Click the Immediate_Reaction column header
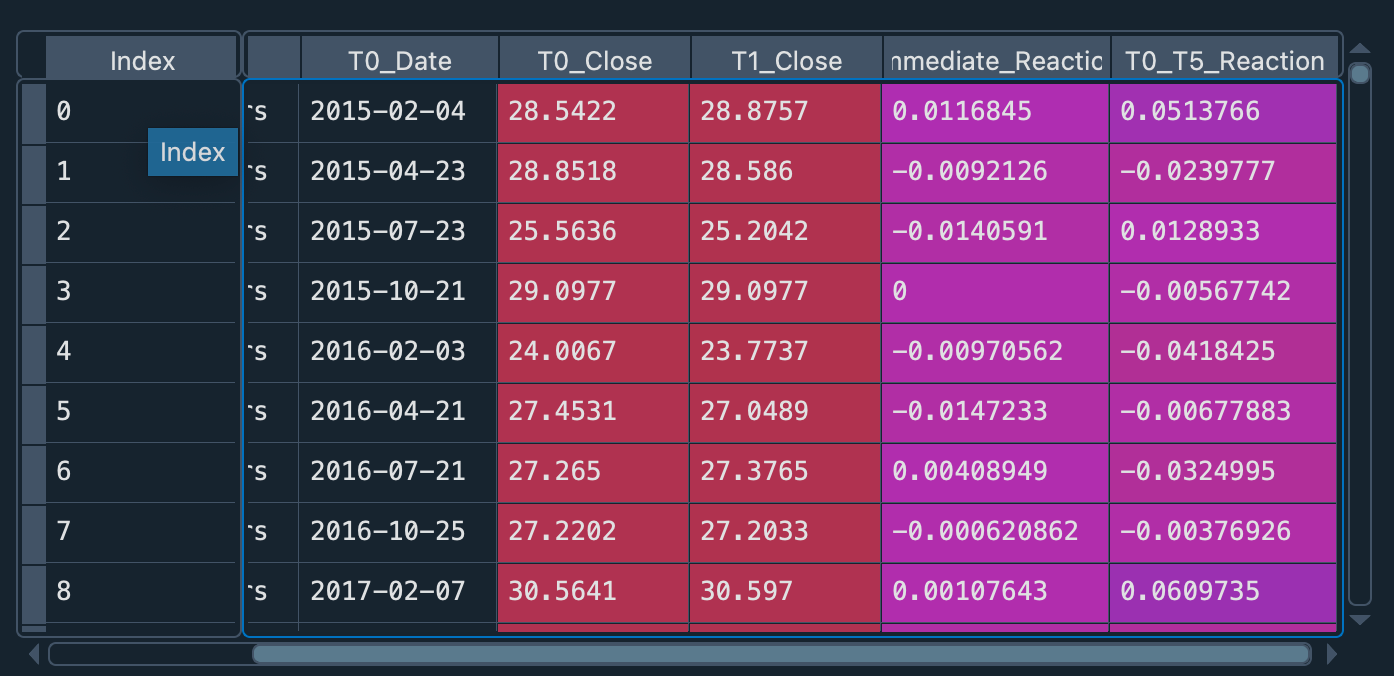This screenshot has height=676, width=1394. coord(995,61)
